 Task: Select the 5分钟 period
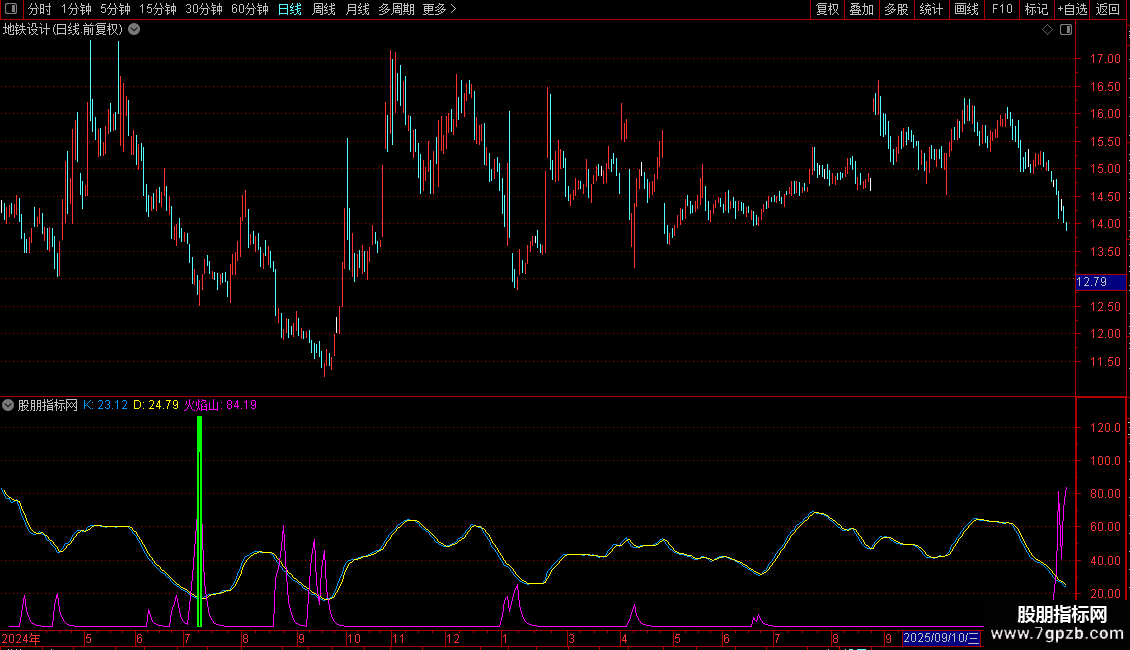click(x=115, y=9)
